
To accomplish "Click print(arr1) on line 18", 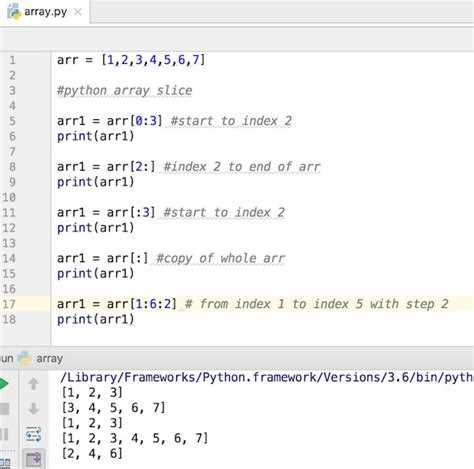I will (x=96, y=319).
